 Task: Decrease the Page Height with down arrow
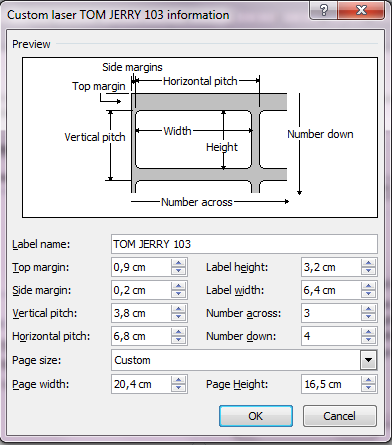point(368,388)
